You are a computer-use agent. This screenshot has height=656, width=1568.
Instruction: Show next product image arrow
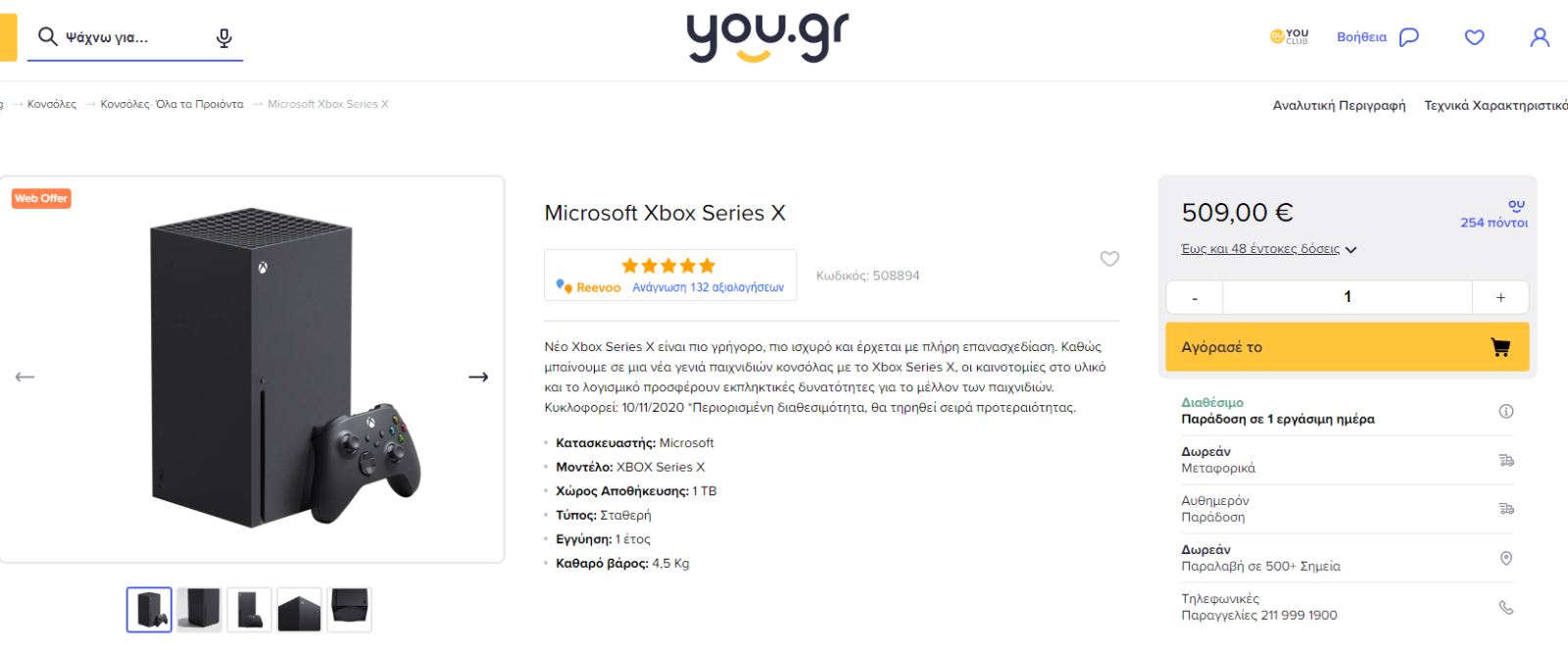[478, 377]
